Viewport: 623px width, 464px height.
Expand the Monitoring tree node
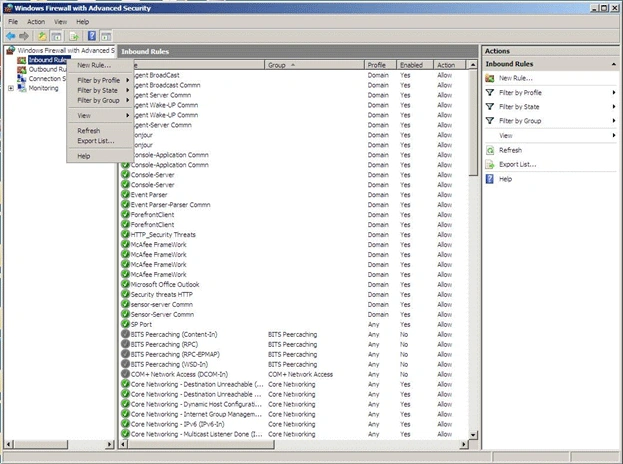click(11, 88)
